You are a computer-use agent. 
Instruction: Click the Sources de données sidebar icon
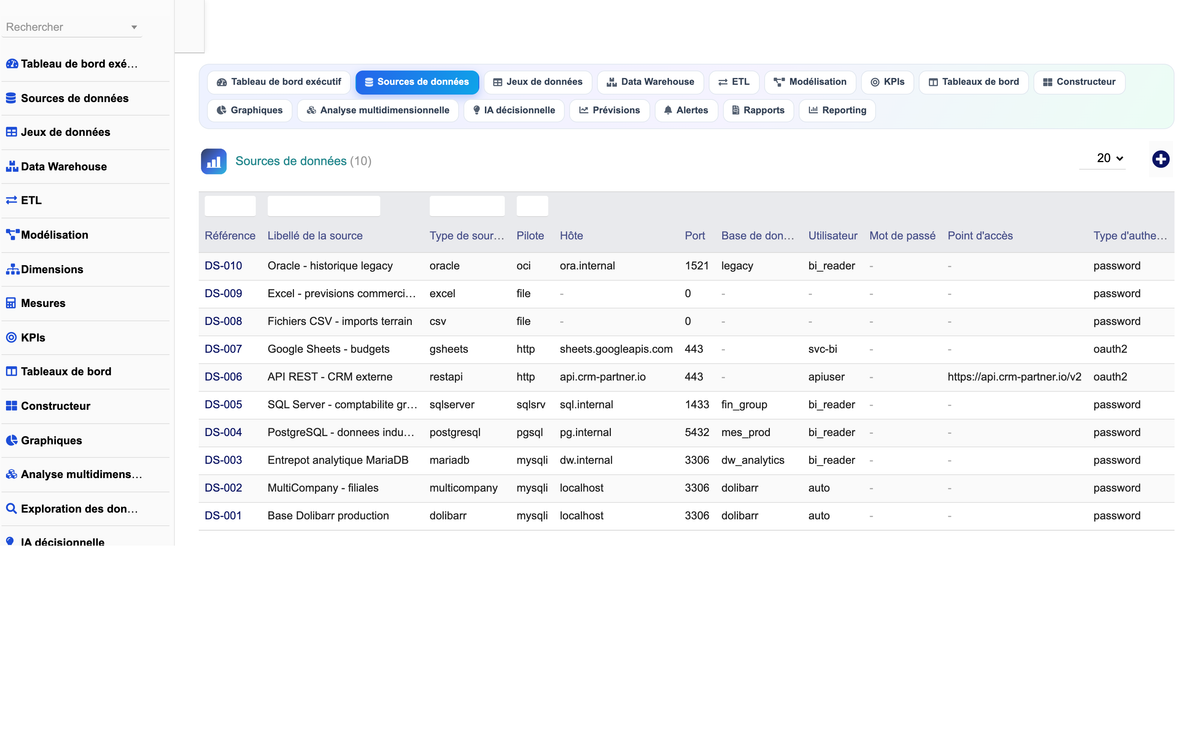coord(12,98)
